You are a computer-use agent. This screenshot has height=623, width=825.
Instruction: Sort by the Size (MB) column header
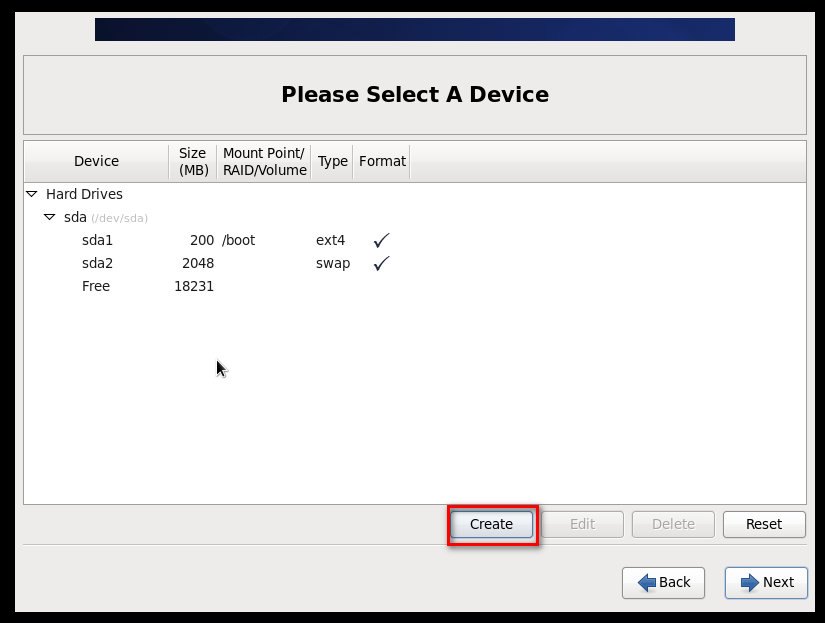(193, 161)
